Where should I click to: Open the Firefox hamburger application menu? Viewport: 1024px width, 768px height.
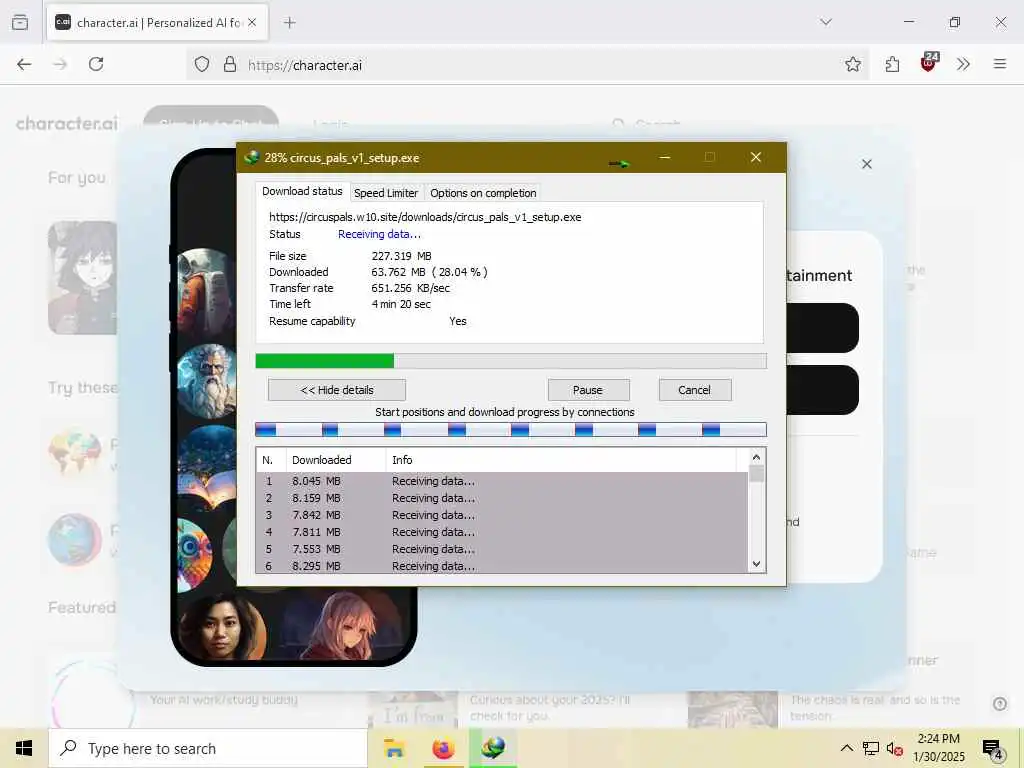[1000, 64]
